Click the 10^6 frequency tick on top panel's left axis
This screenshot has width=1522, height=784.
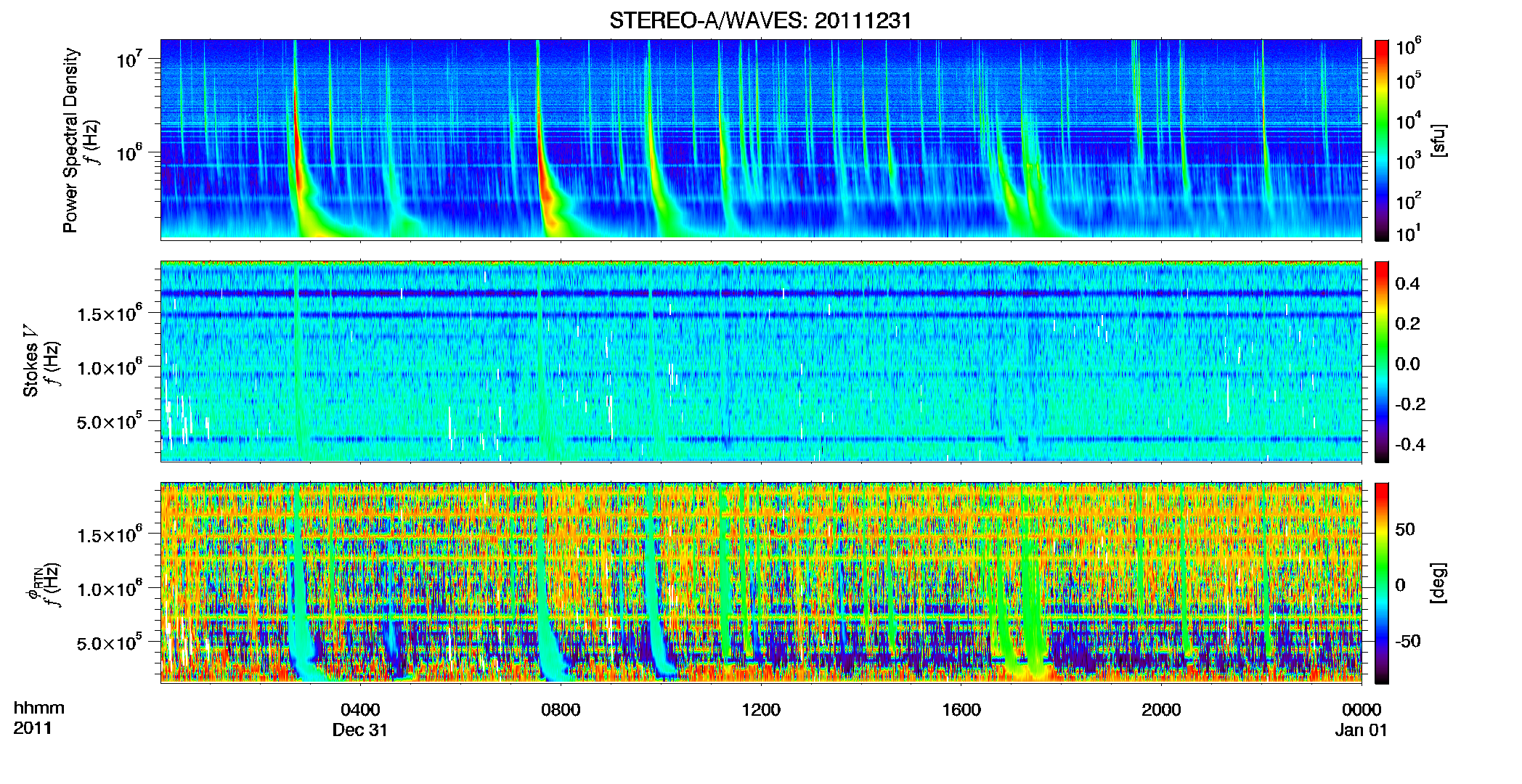tap(131, 152)
